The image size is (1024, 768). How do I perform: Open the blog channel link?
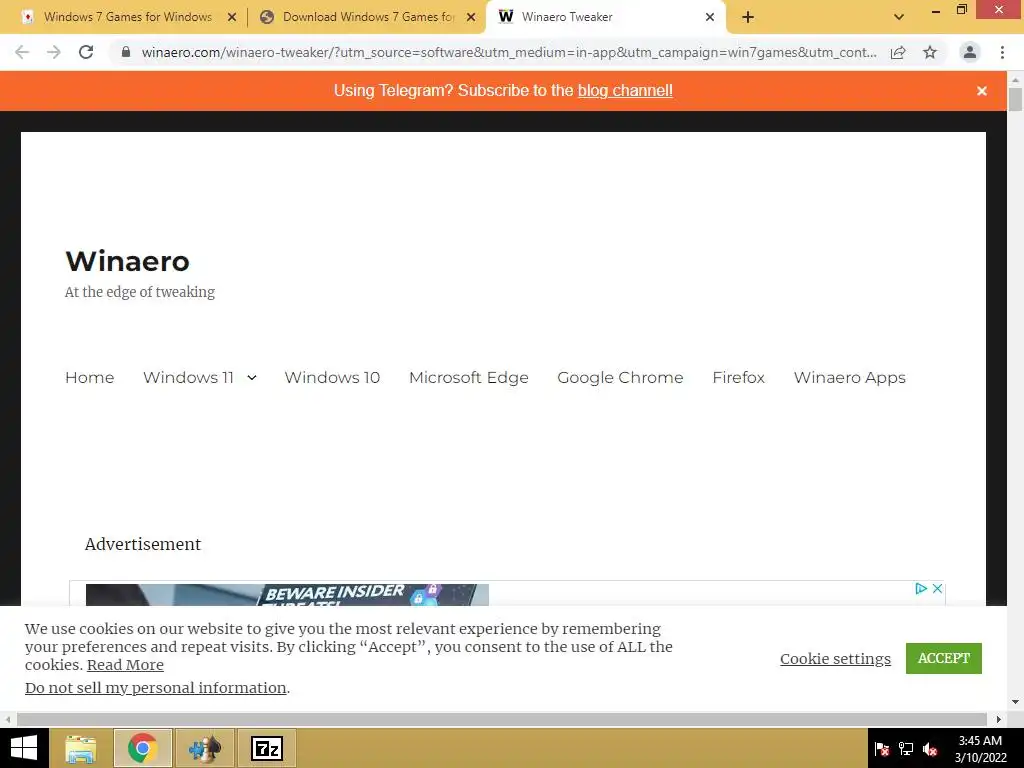click(x=625, y=91)
